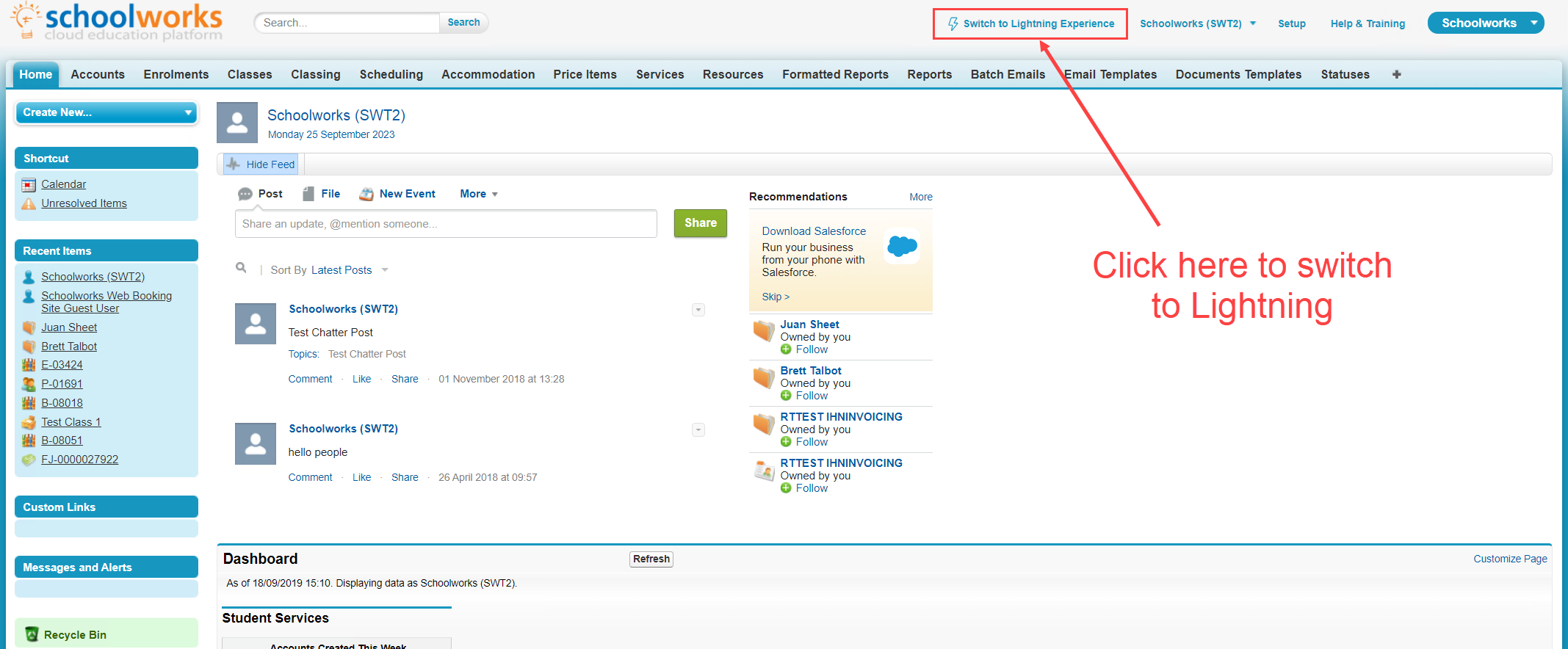This screenshot has height=649, width=1568.
Task: Open post menu arrow on hello people post
Action: [x=698, y=429]
